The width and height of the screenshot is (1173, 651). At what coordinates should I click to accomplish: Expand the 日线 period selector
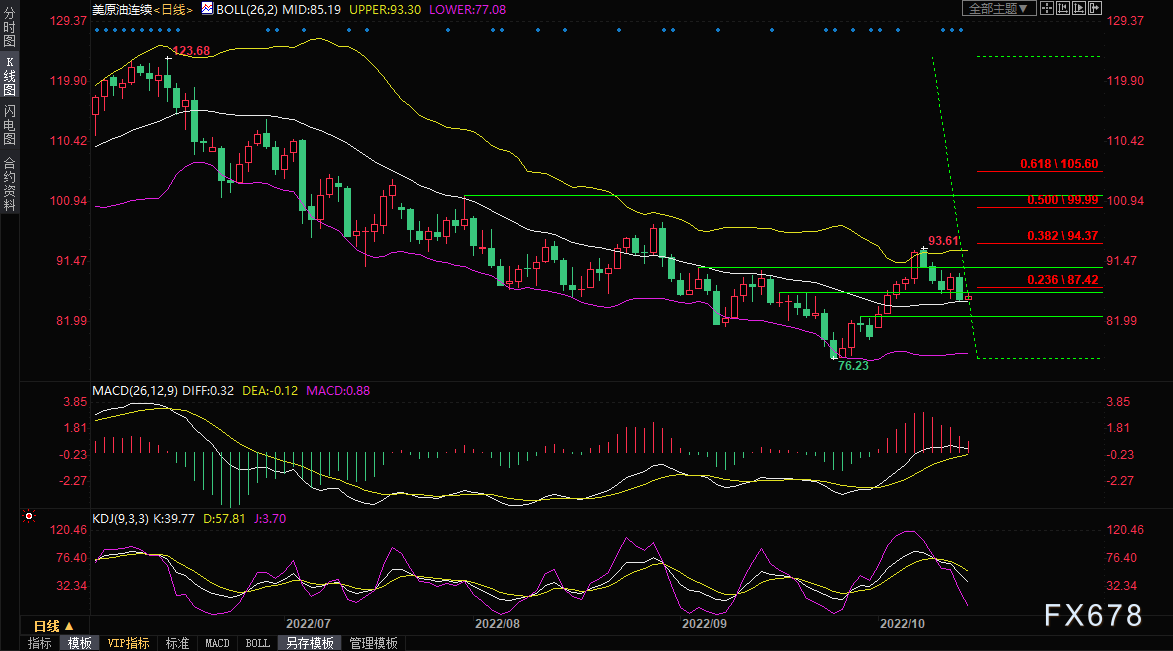coord(54,626)
